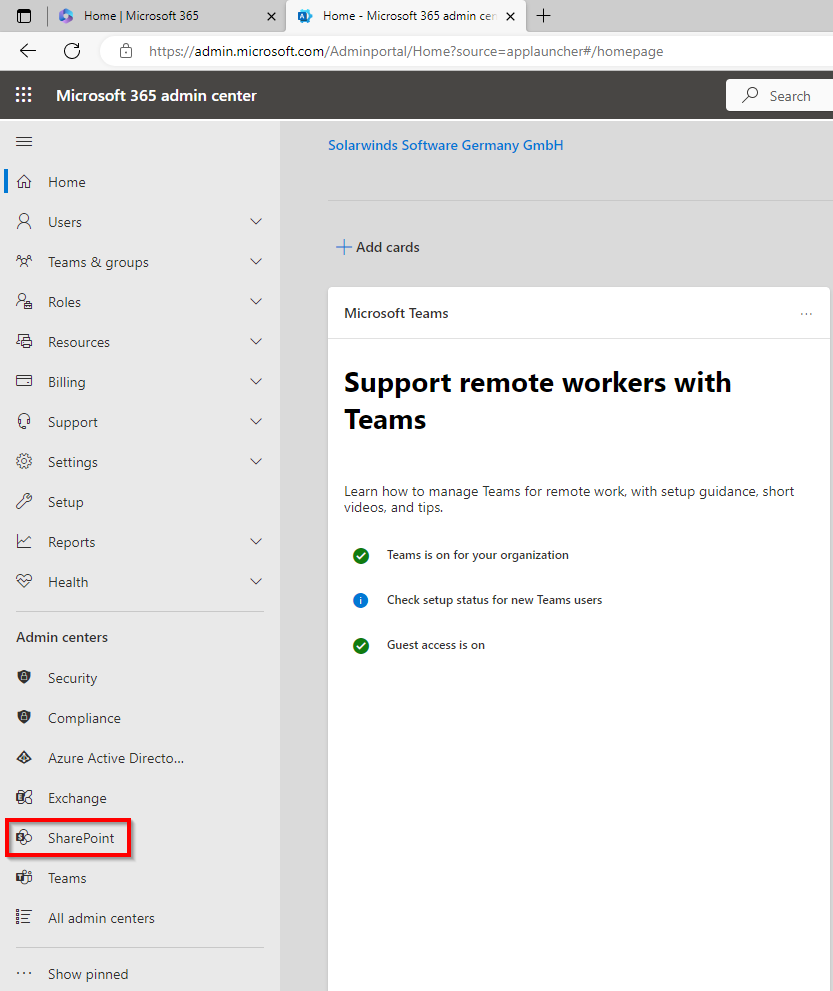Click the browser refresh icon
The width and height of the screenshot is (833, 991).
72,51
